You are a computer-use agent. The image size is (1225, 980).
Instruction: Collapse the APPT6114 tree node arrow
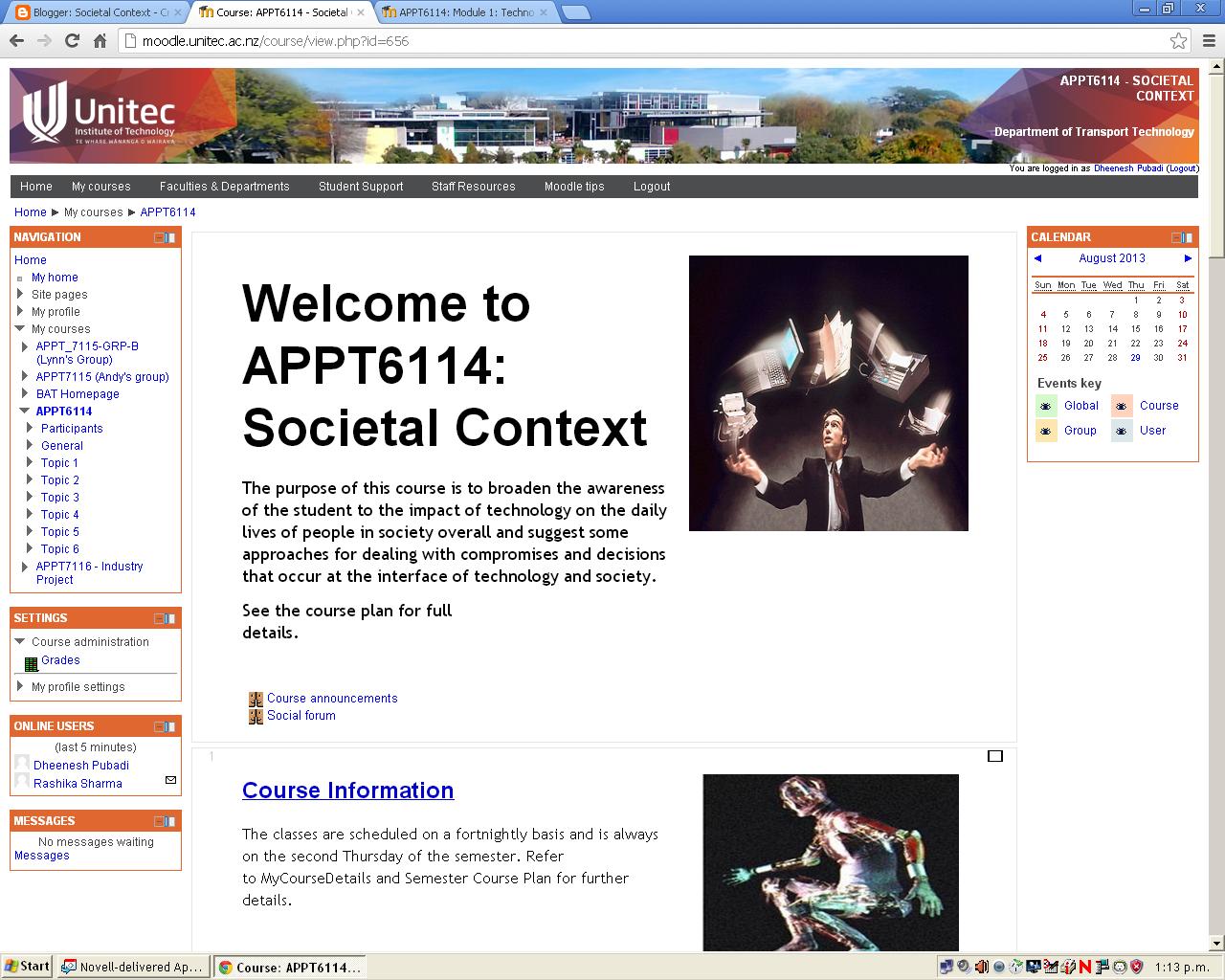25,412
